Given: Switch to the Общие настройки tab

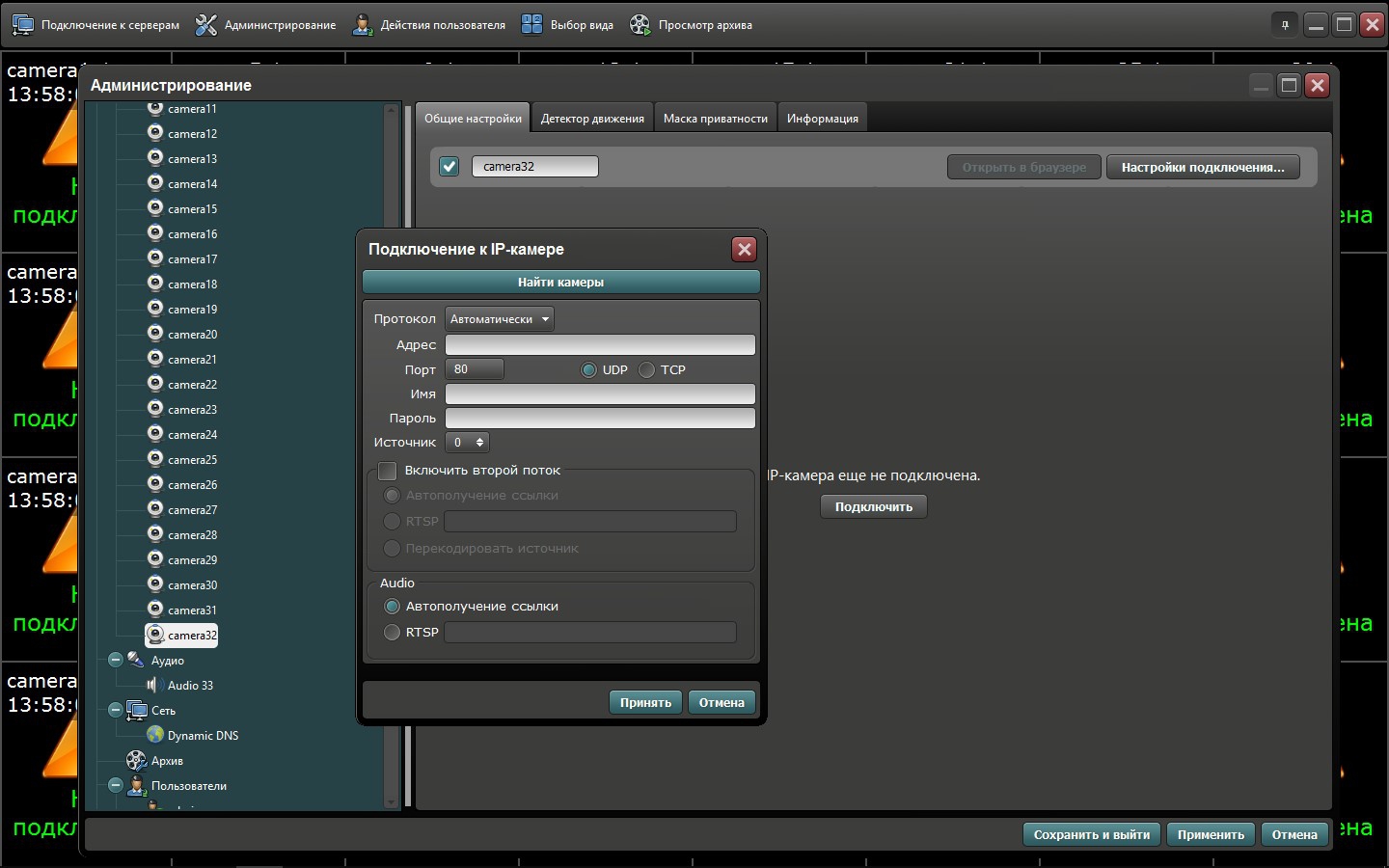Looking at the screenshot, I should 473,119.
